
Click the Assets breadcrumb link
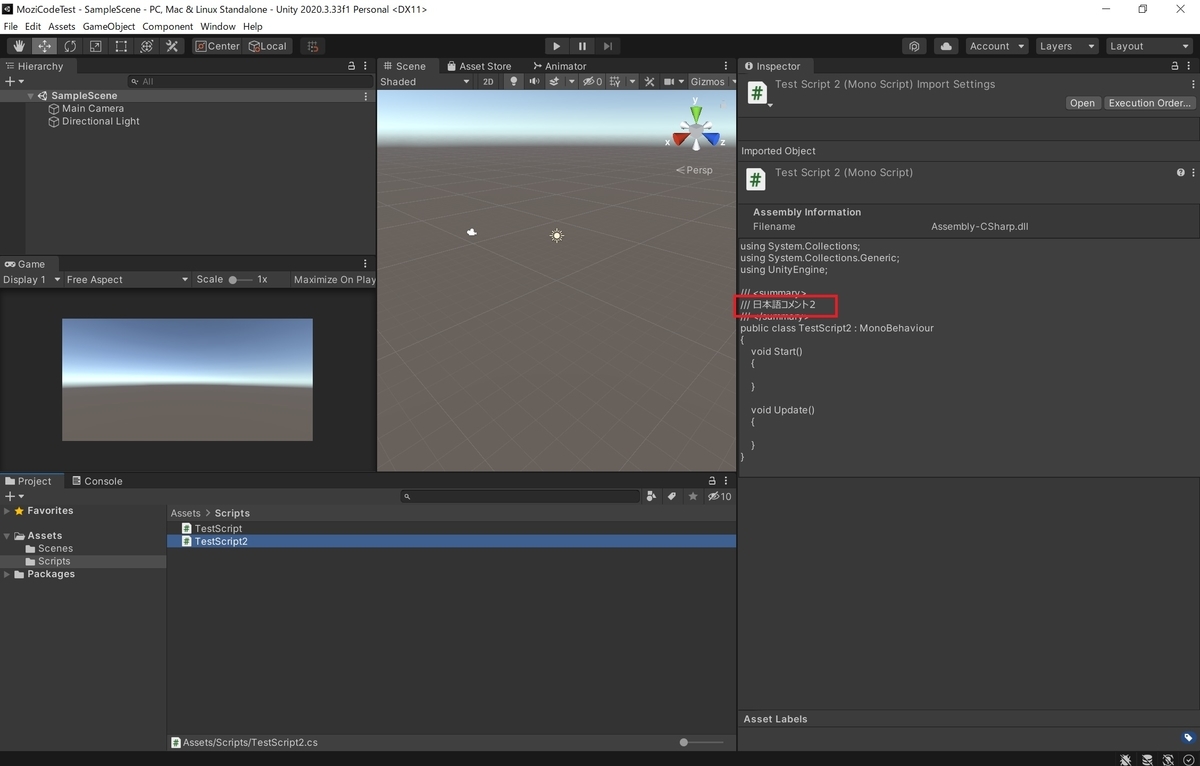click(185, 513)
